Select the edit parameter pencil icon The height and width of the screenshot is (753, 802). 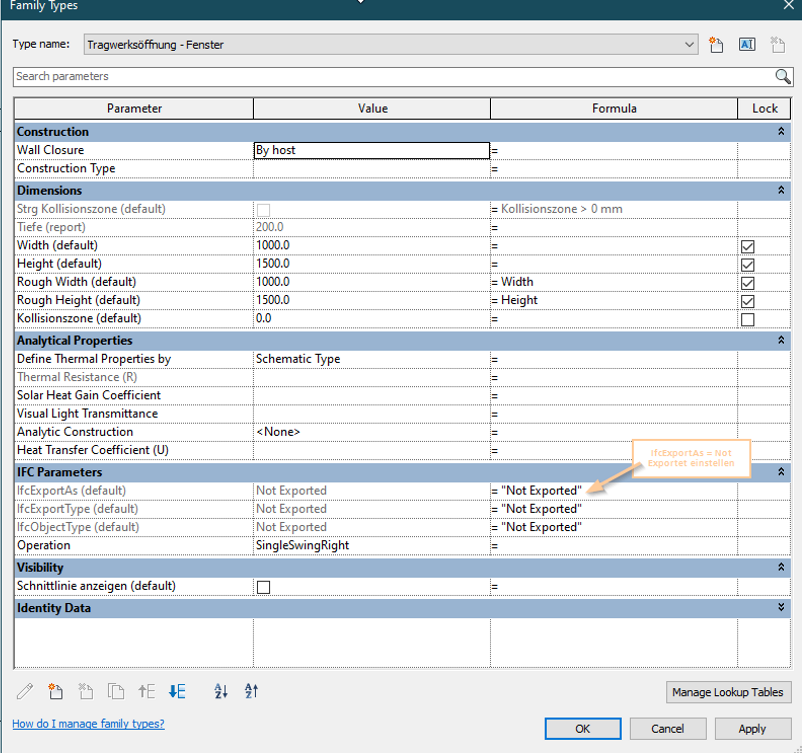pyautogui.click(x=25, y=691)
